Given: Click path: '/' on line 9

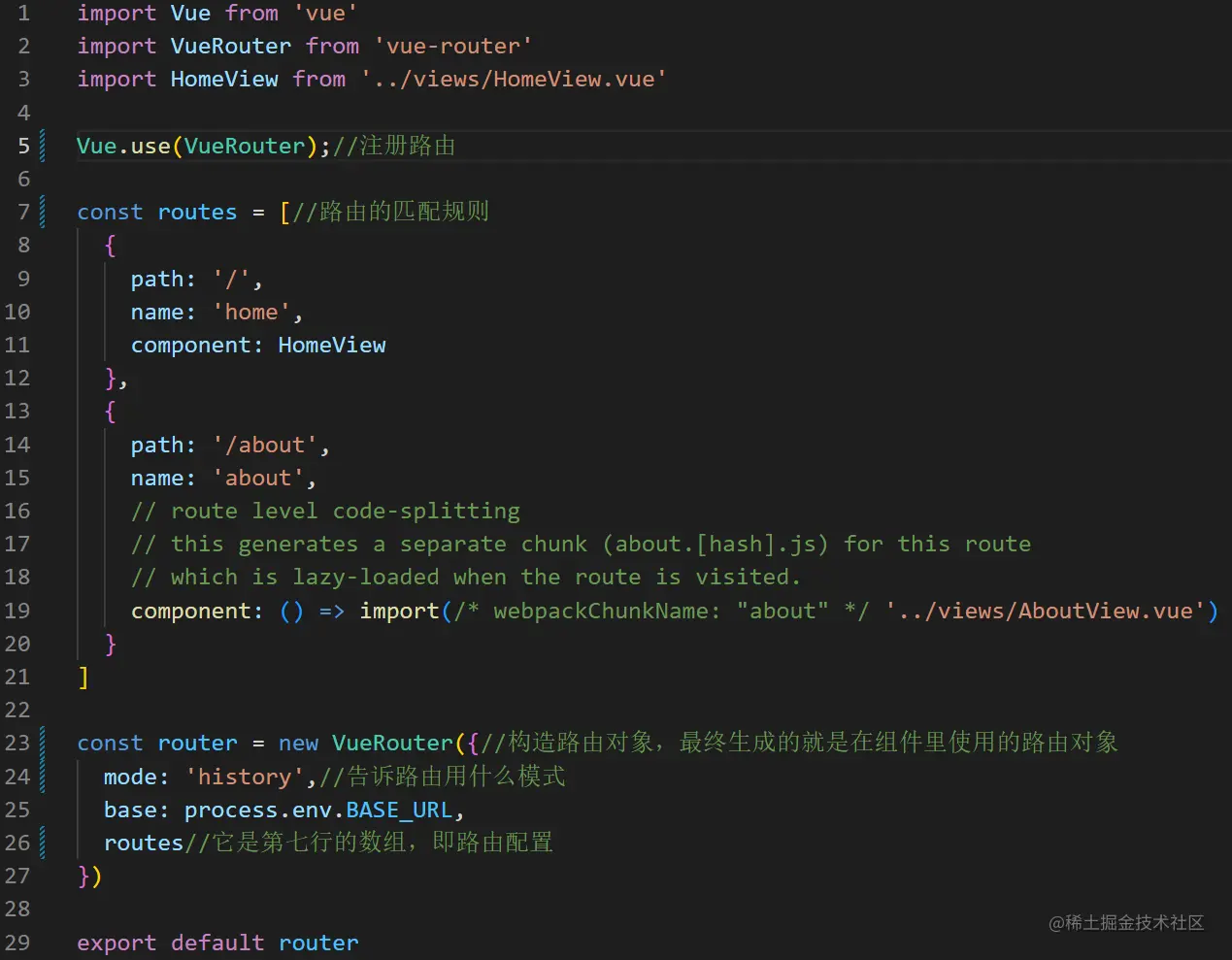Looking at the screenshot, I should click(x=196, y=280).
